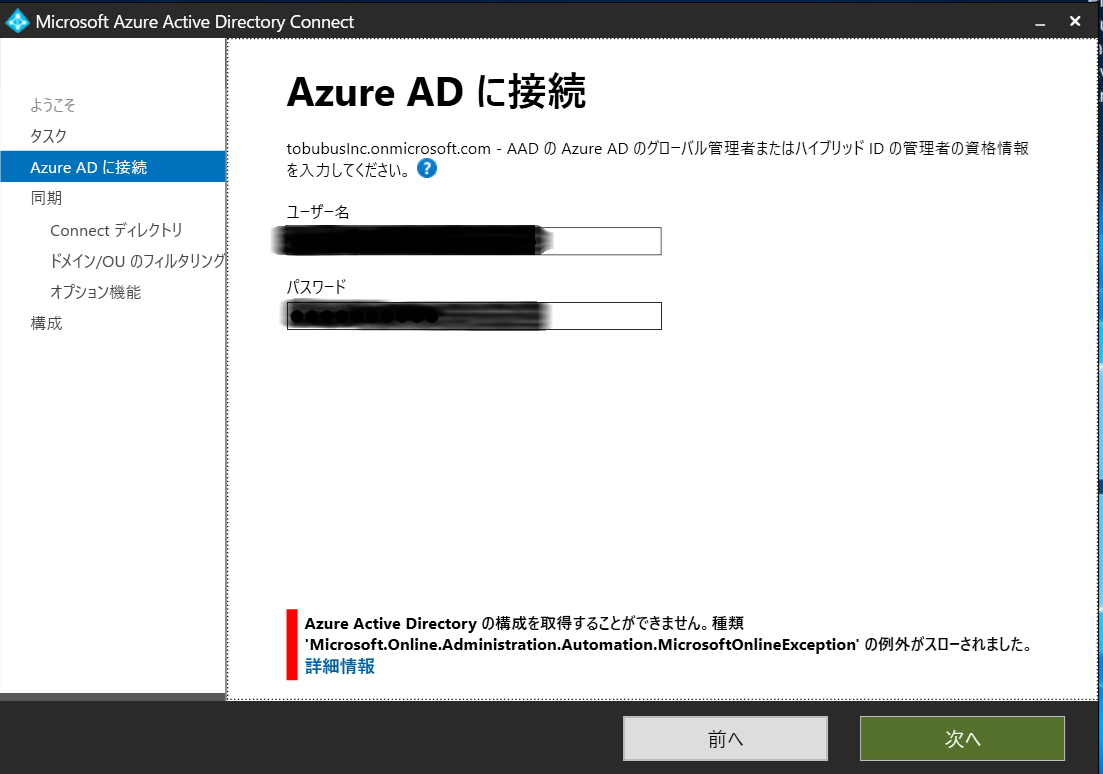This screenshot has width=1103, height=774.
Task: Click the Azure AD に接続 page heading
Action: tap(436, 92)
